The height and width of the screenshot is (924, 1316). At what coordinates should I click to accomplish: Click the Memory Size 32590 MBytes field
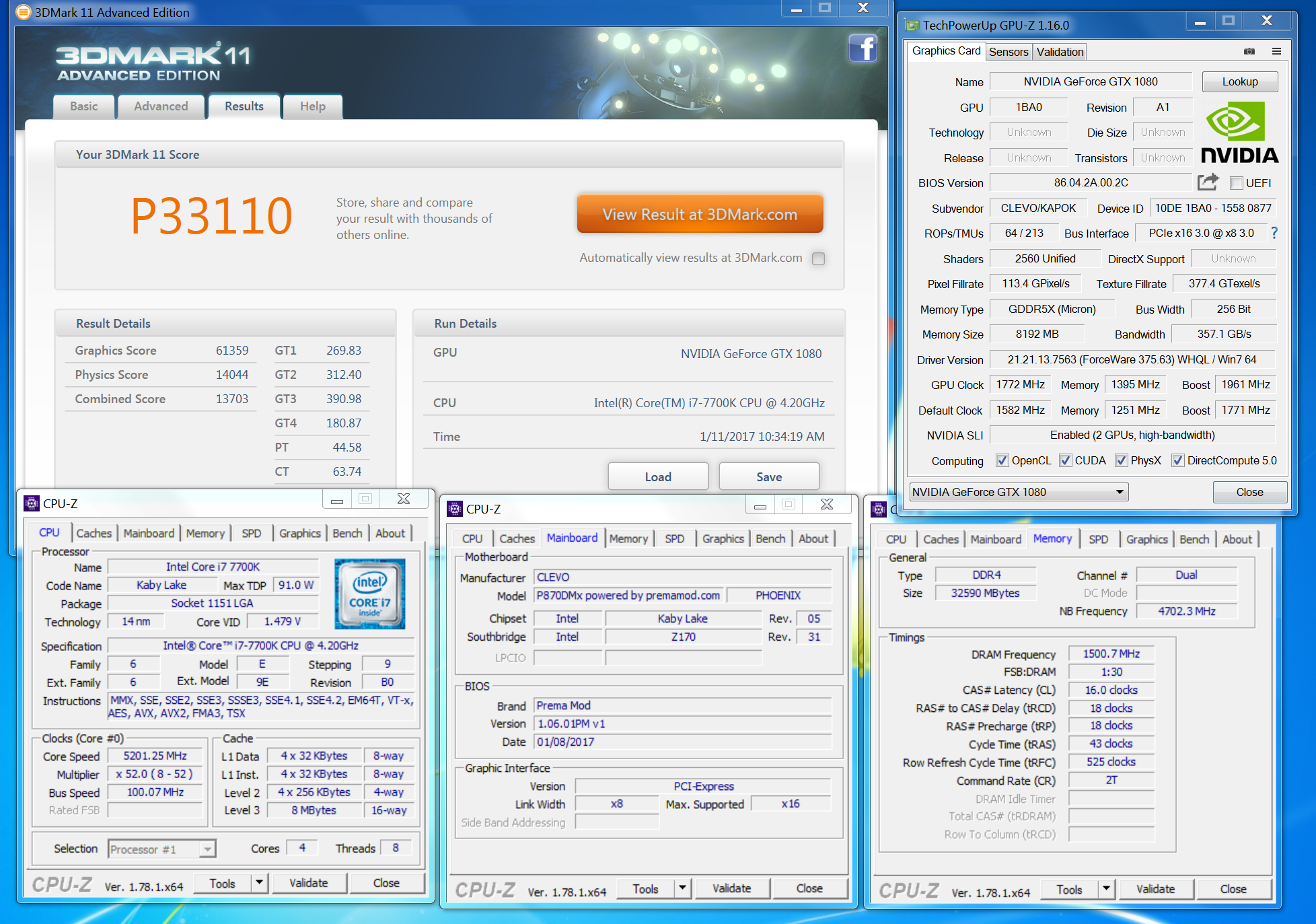[x=985, y=593]
